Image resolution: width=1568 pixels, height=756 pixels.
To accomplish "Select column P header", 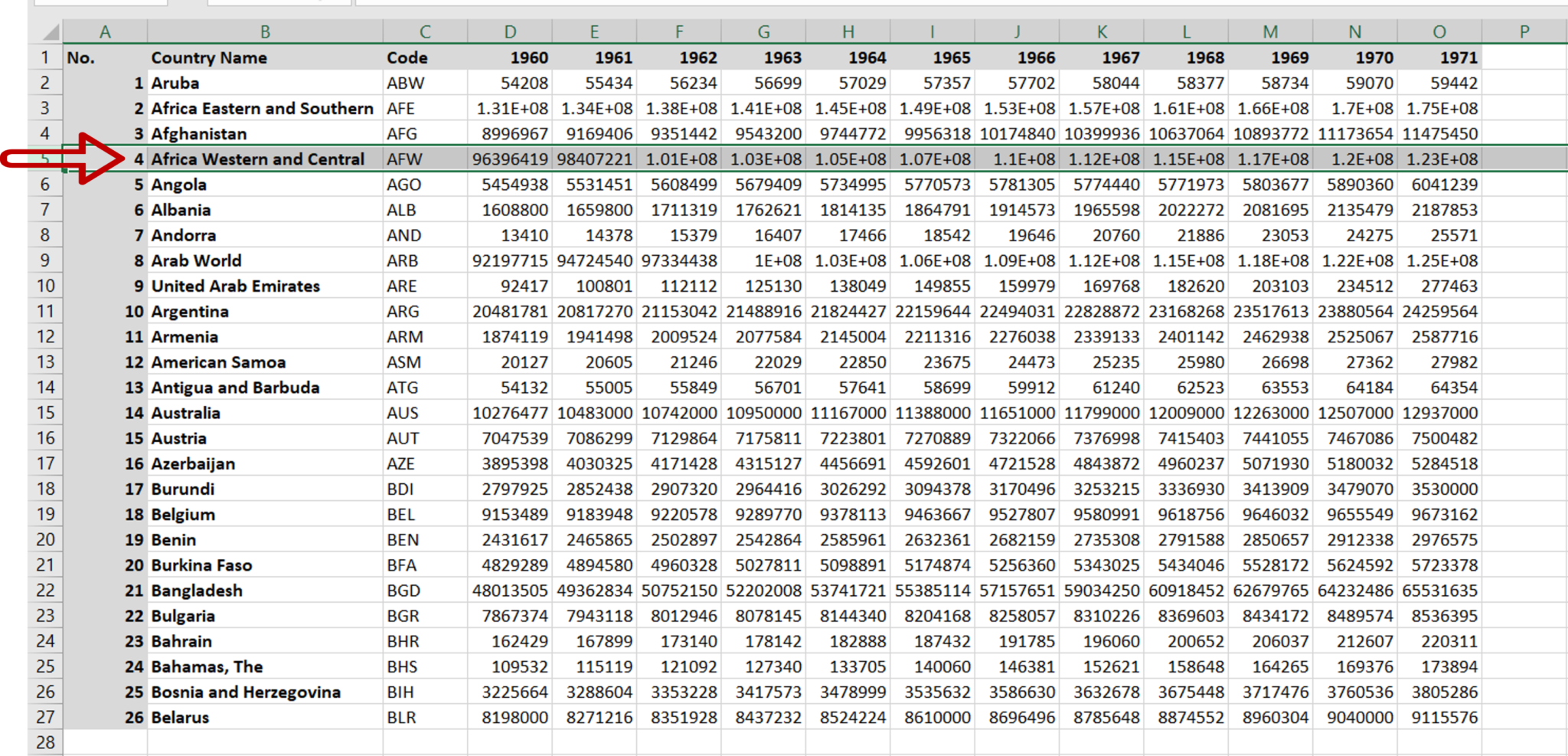I will click(x=1522, y=31).
